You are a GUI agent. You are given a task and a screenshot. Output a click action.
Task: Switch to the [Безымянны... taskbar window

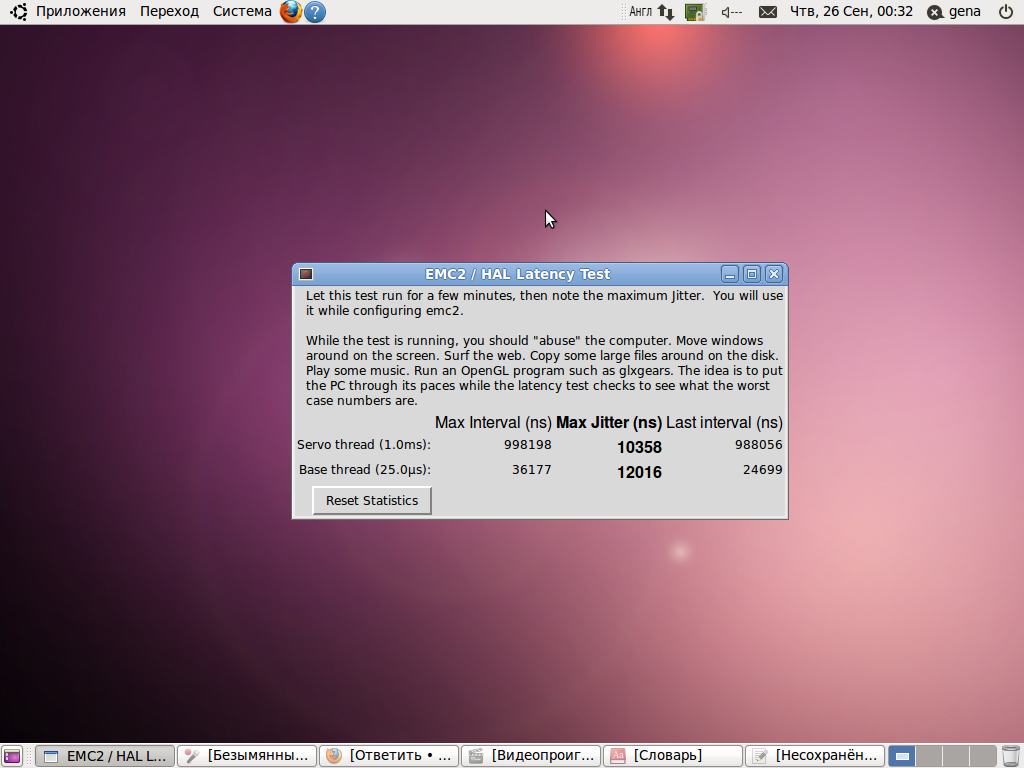point(247,756)
